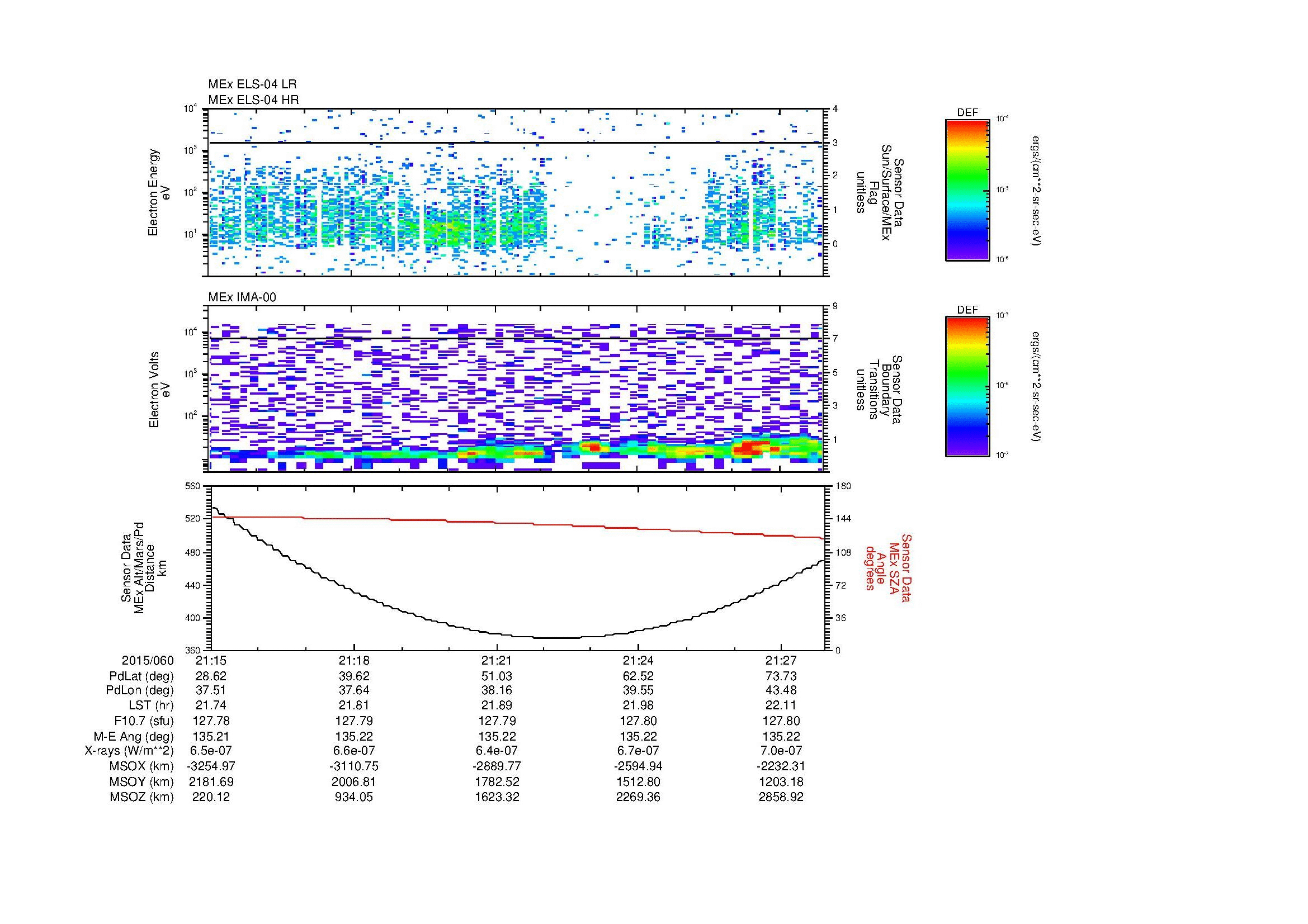Click the time tick label '21:15'

[211, 661]
